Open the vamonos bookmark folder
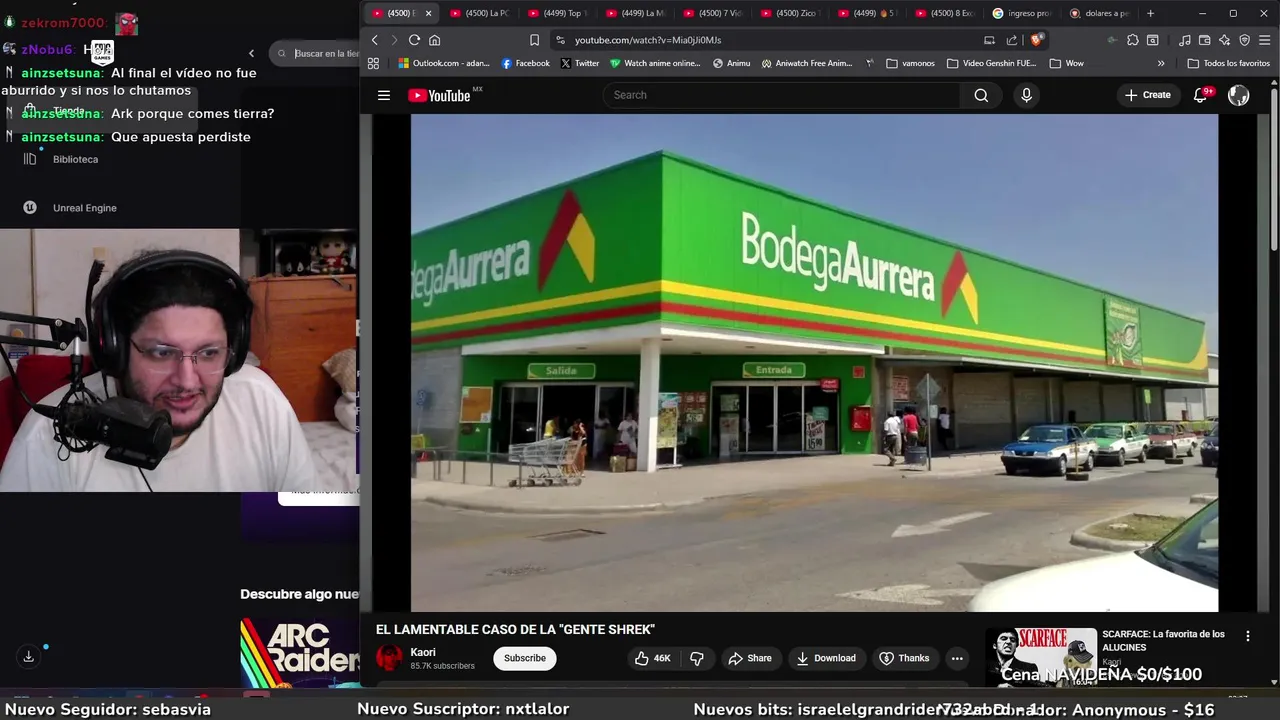Screen dimensions: 1280x720 pos(910,63)
